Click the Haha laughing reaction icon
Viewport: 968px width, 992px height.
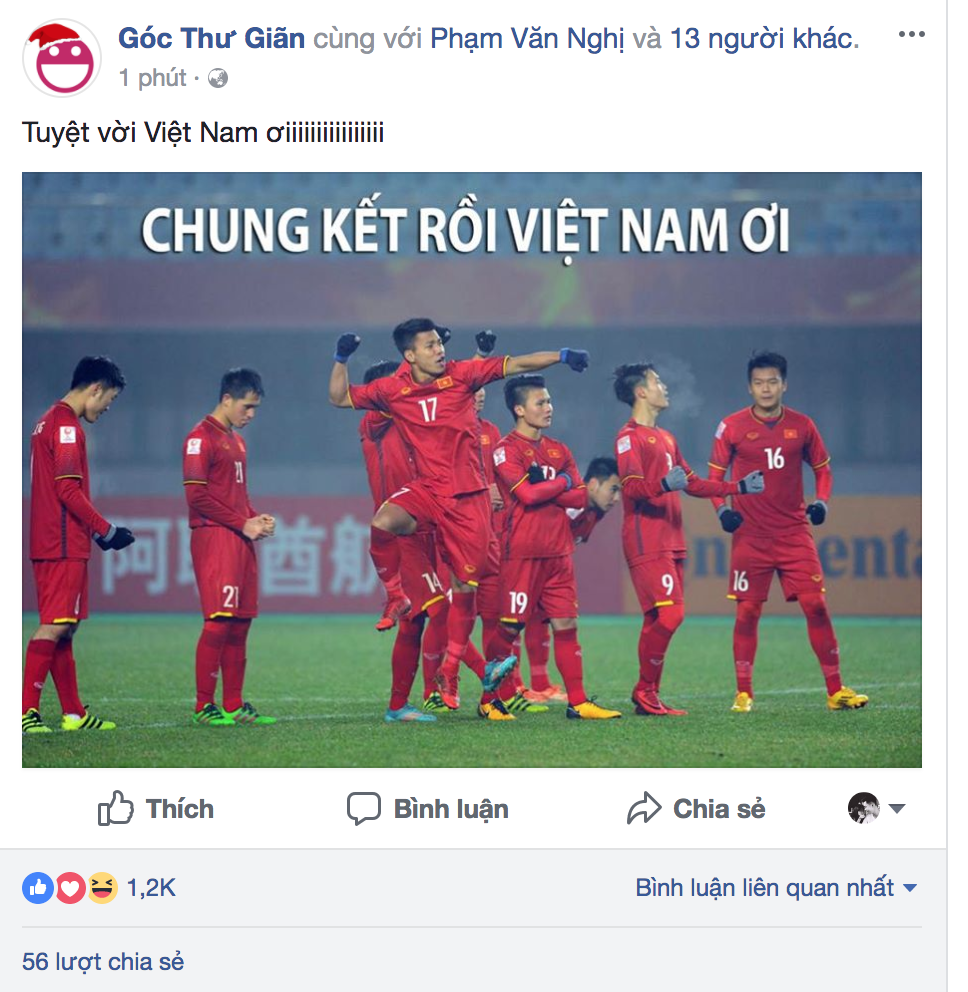tap(102, 888)
